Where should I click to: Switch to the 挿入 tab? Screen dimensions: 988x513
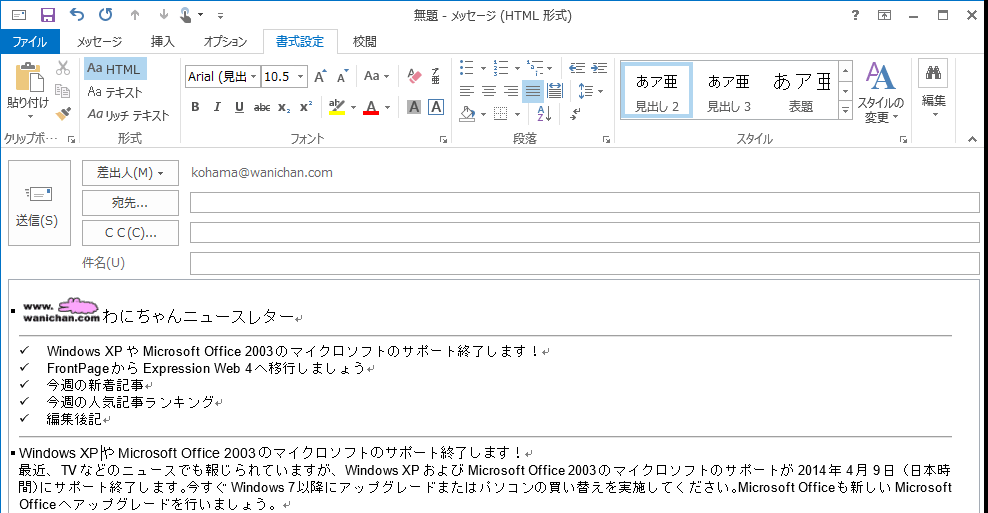(163, 42)
